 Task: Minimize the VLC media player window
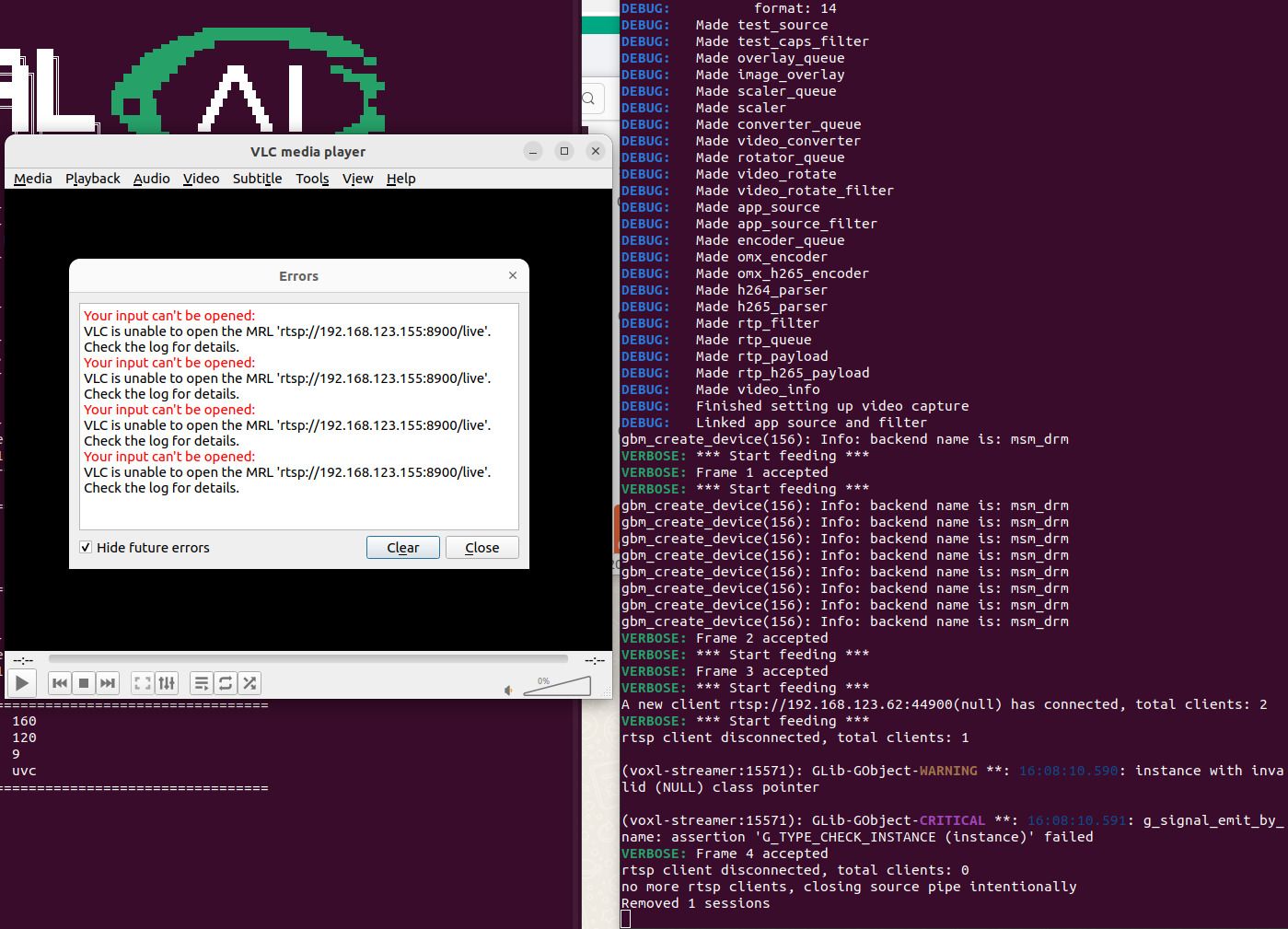(x=533, y=151)
